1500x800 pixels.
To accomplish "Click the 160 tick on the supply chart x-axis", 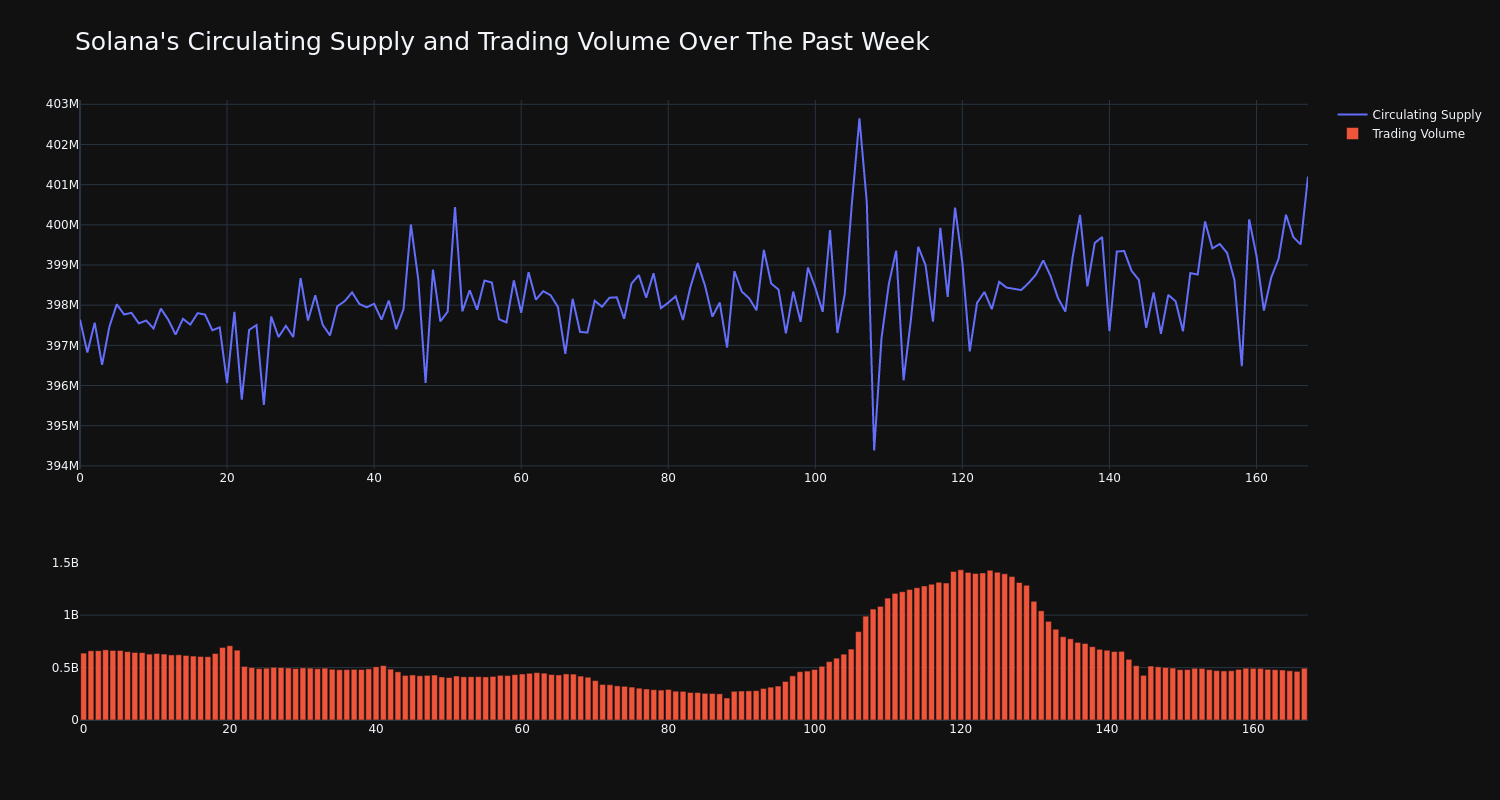I will coord(1256,478).
